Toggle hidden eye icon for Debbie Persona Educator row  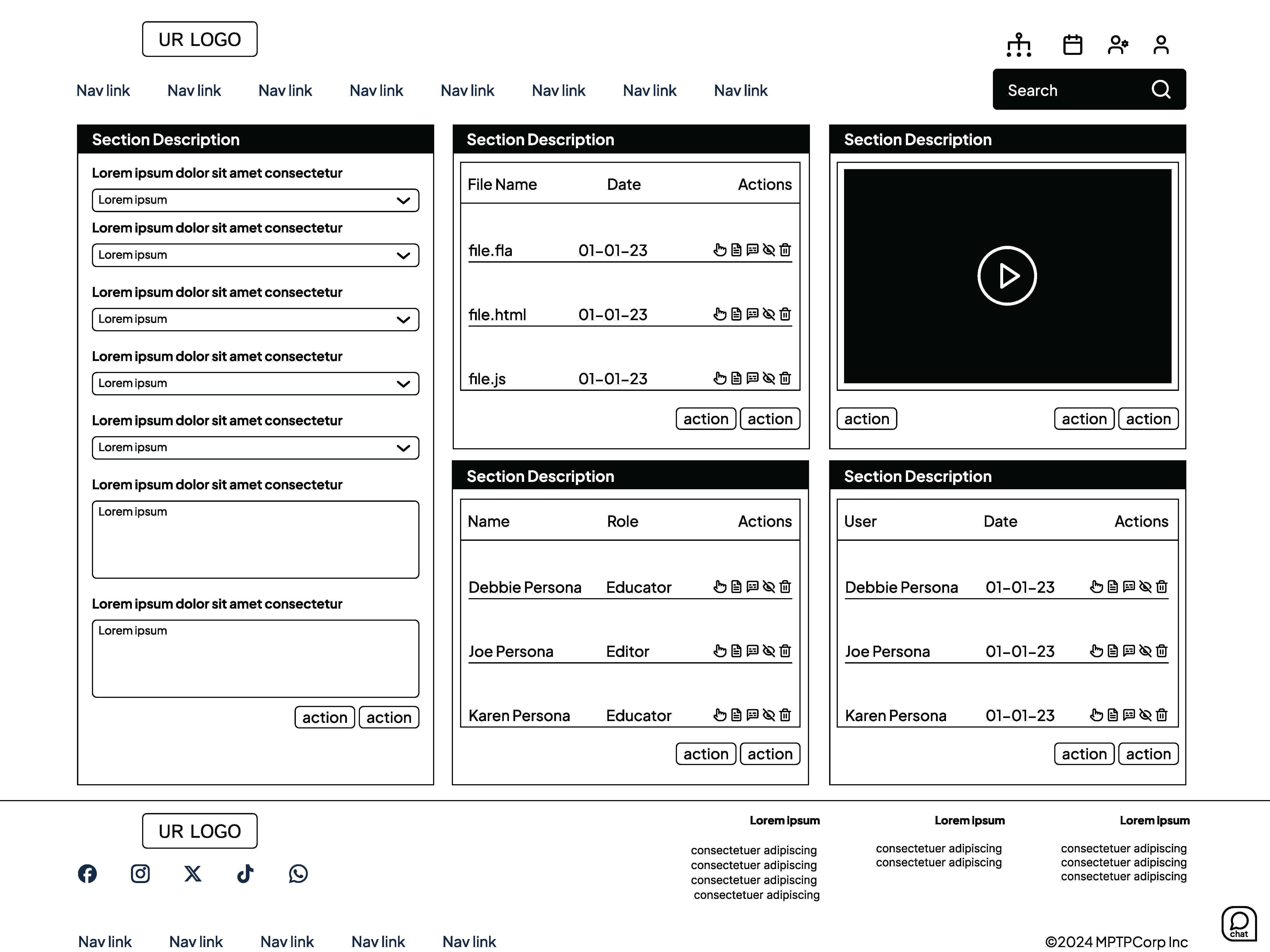coord(769,586)
